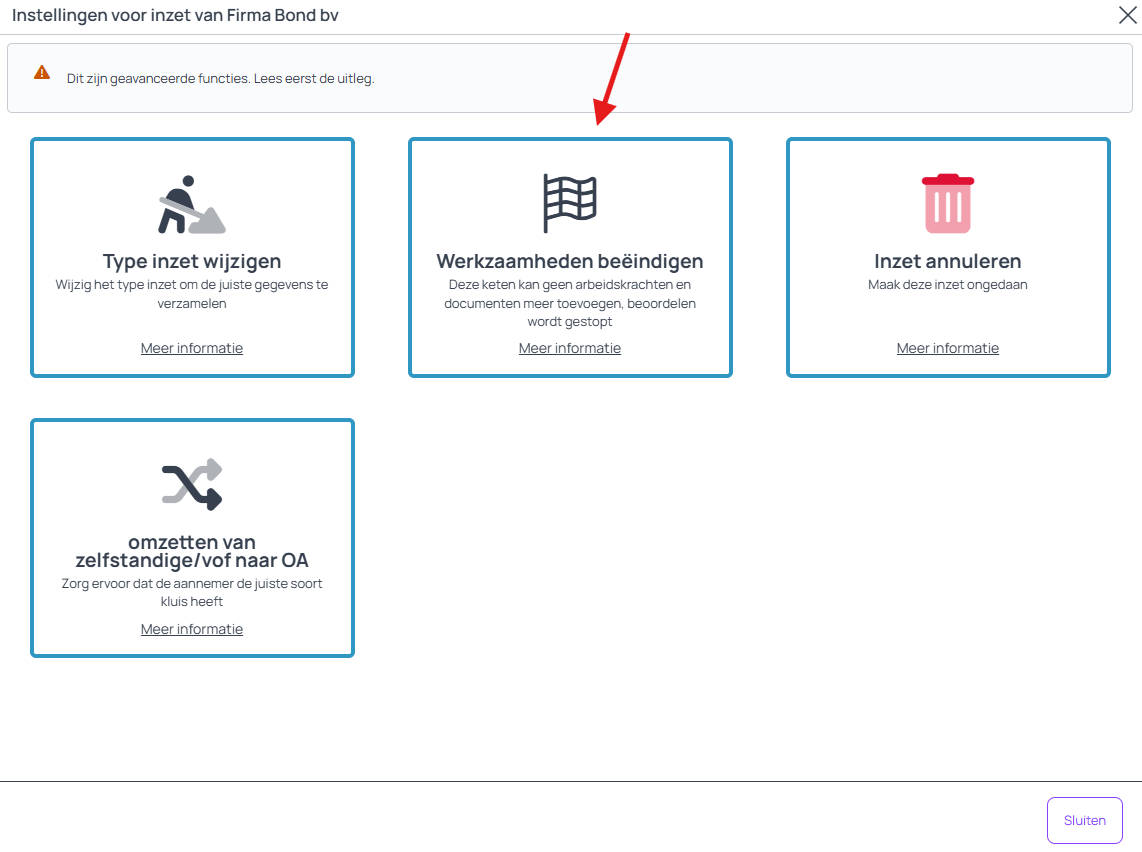Click the shuffle arrows icon
1142x852 pixels.
191,485
